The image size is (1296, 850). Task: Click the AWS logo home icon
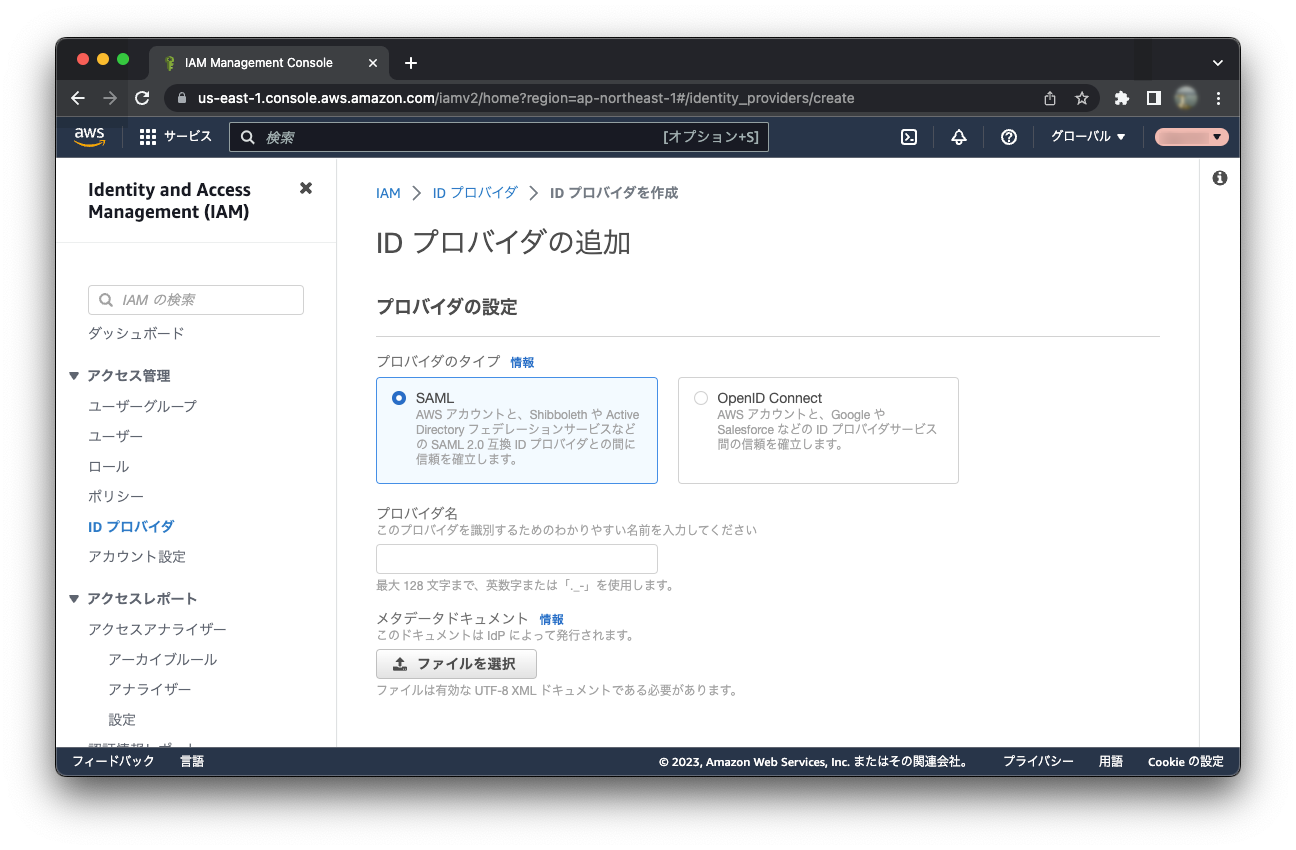coord(89,137)
